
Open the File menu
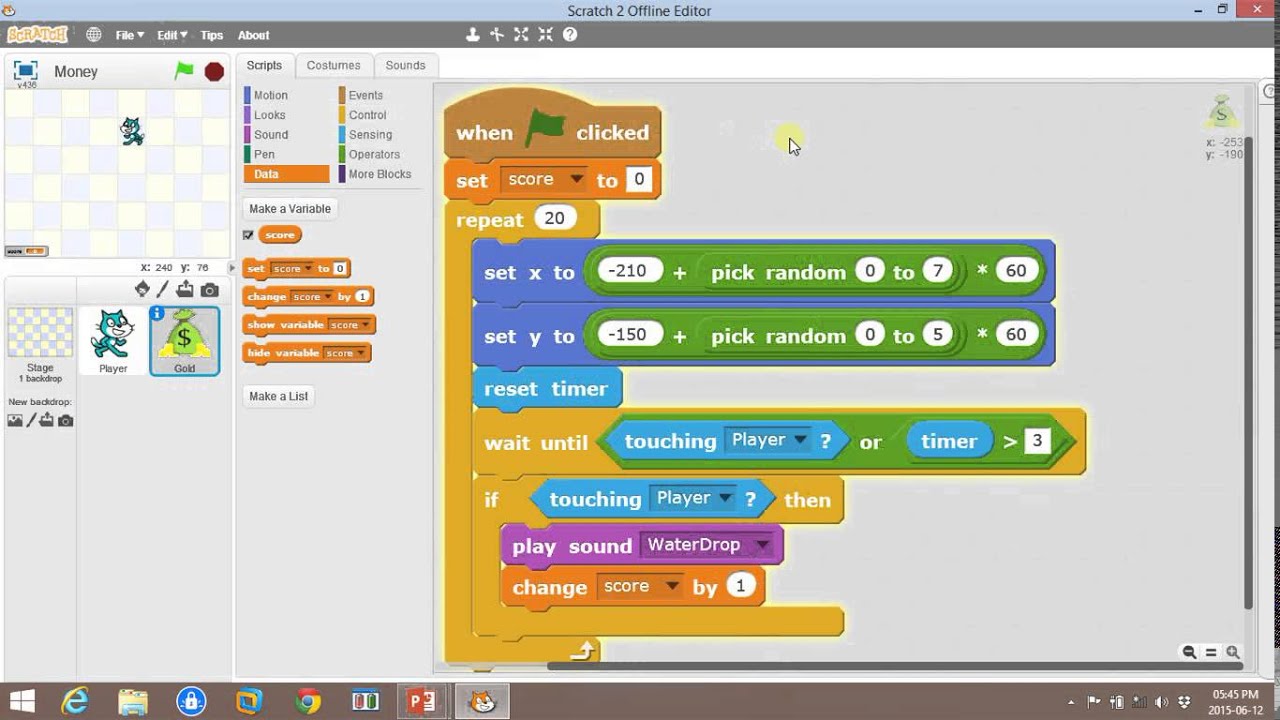click(x=130, y=35)
